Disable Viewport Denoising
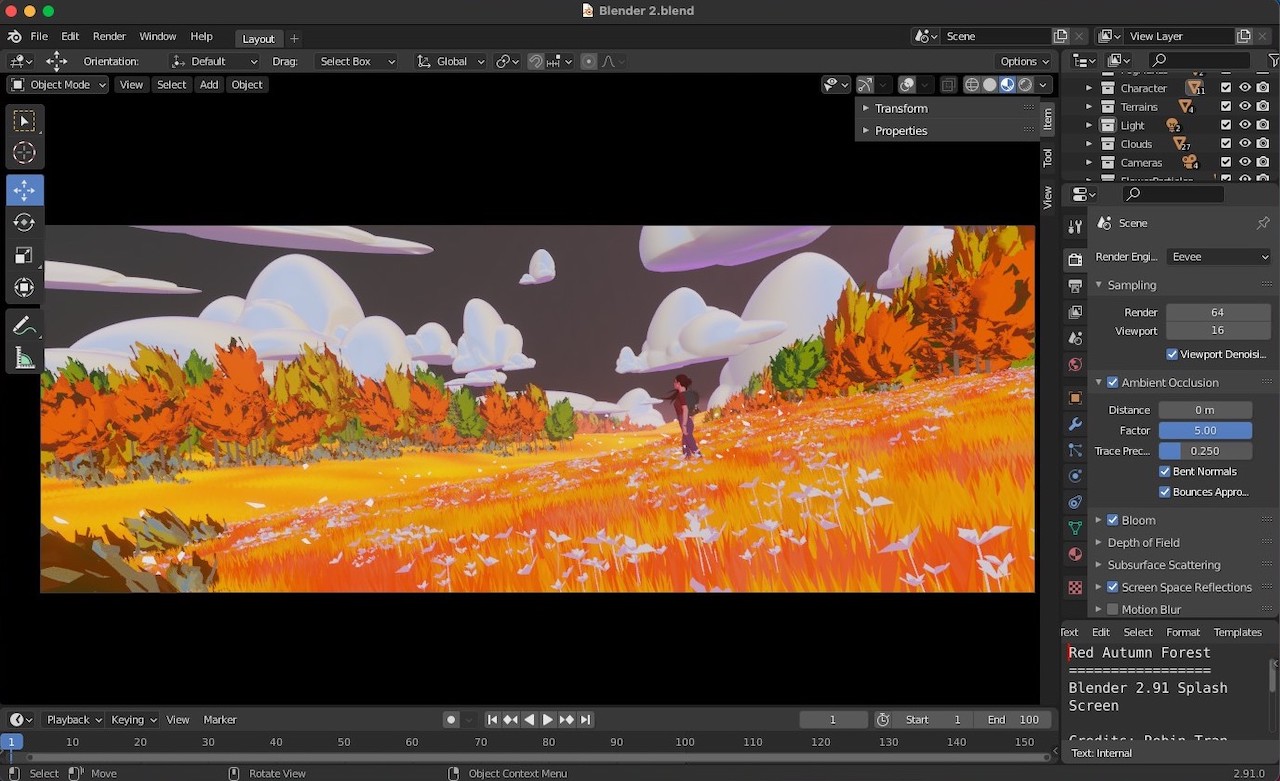This screenshot has height=781, width=1280. [x=1172, y=354]
